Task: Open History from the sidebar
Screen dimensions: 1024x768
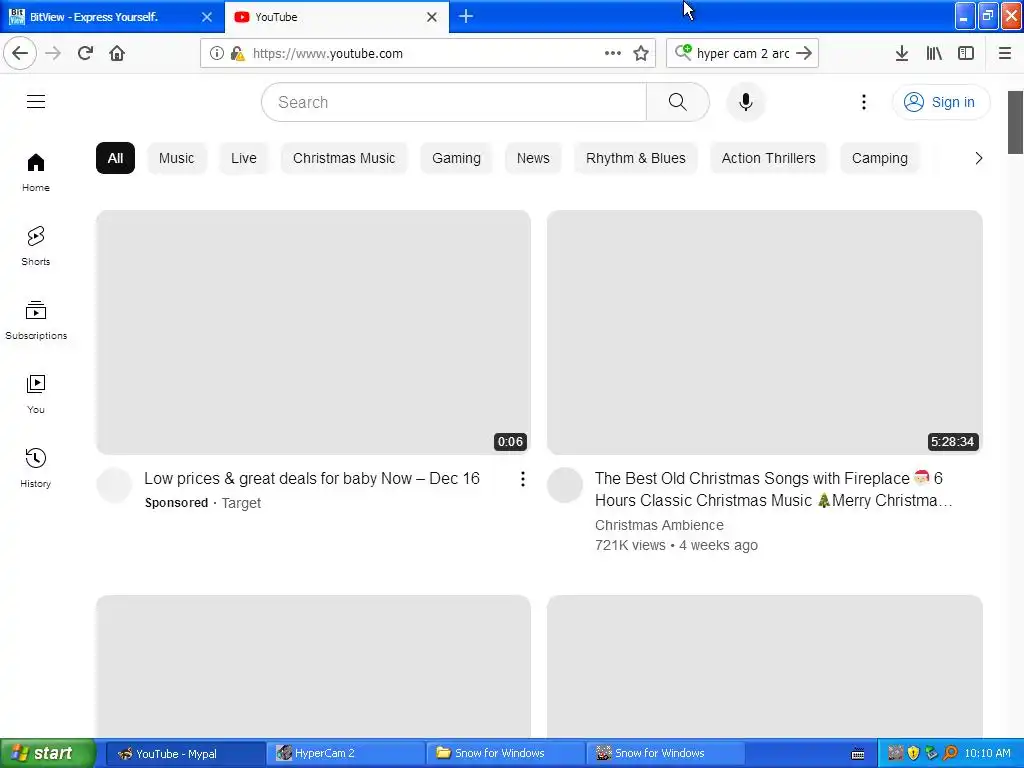Action: [36, 468]
